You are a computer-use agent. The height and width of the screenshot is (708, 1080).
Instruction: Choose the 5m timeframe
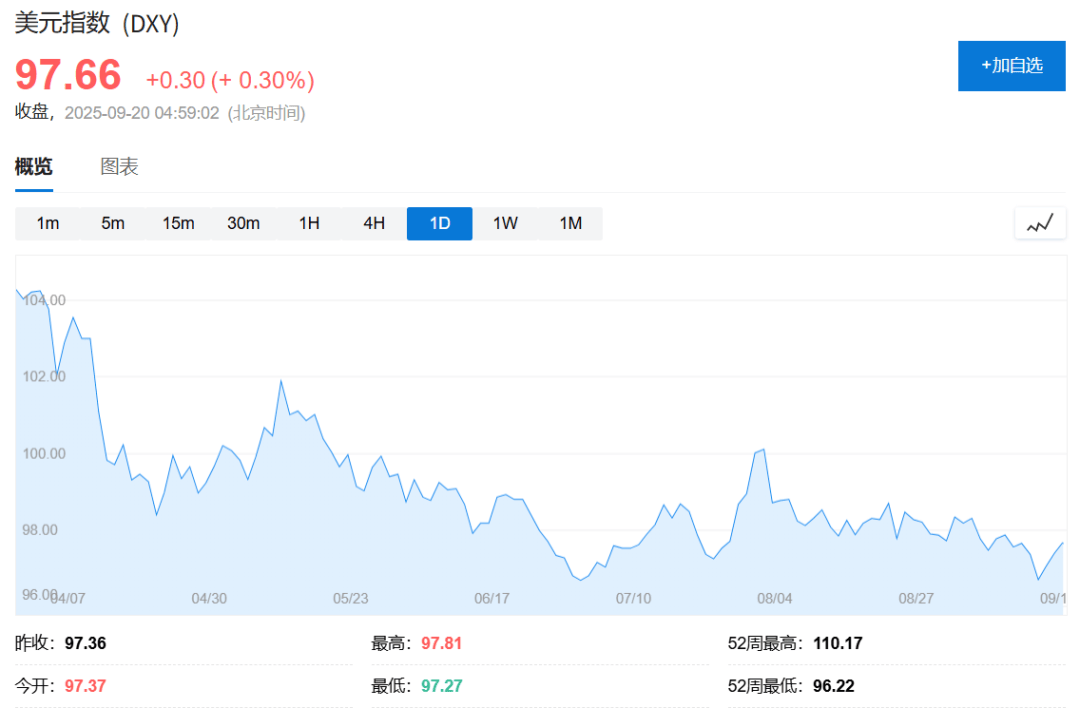[x=113, y=223]
